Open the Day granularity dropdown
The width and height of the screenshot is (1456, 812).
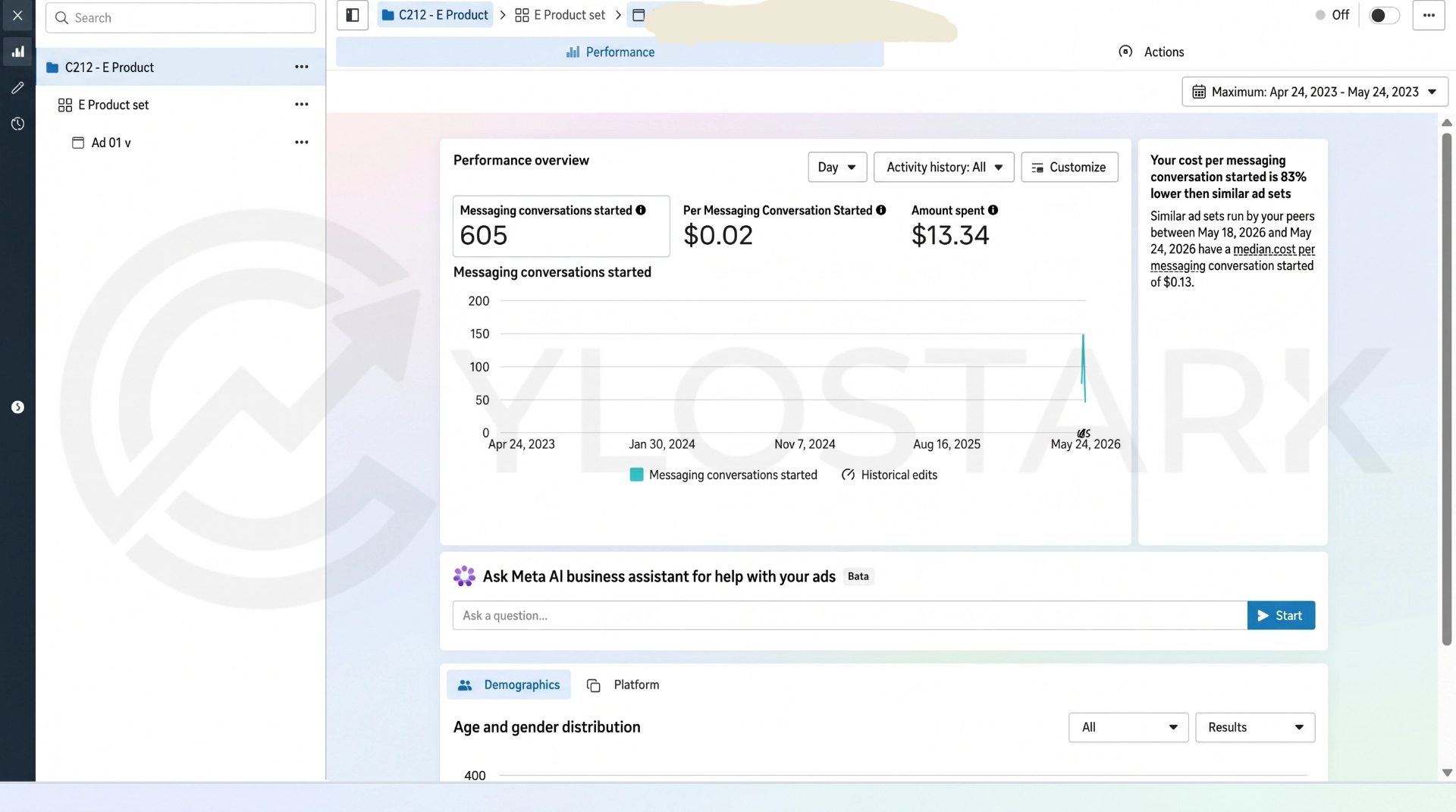coord(837,167)
